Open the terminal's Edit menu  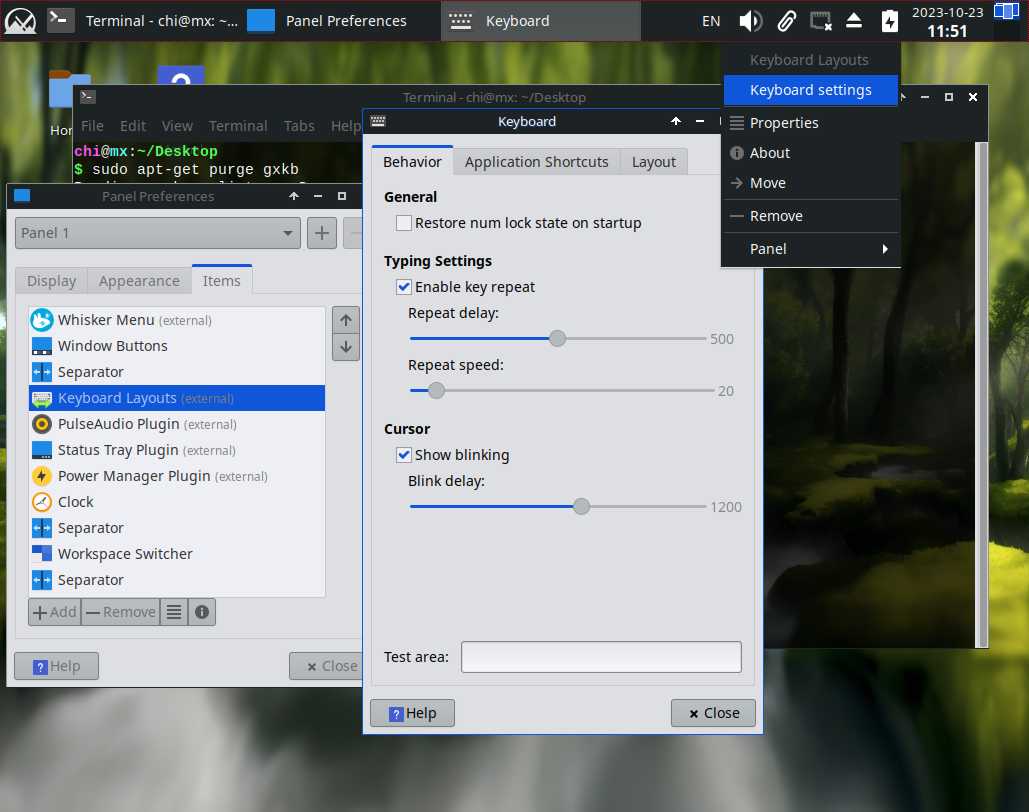click(133, 126)
